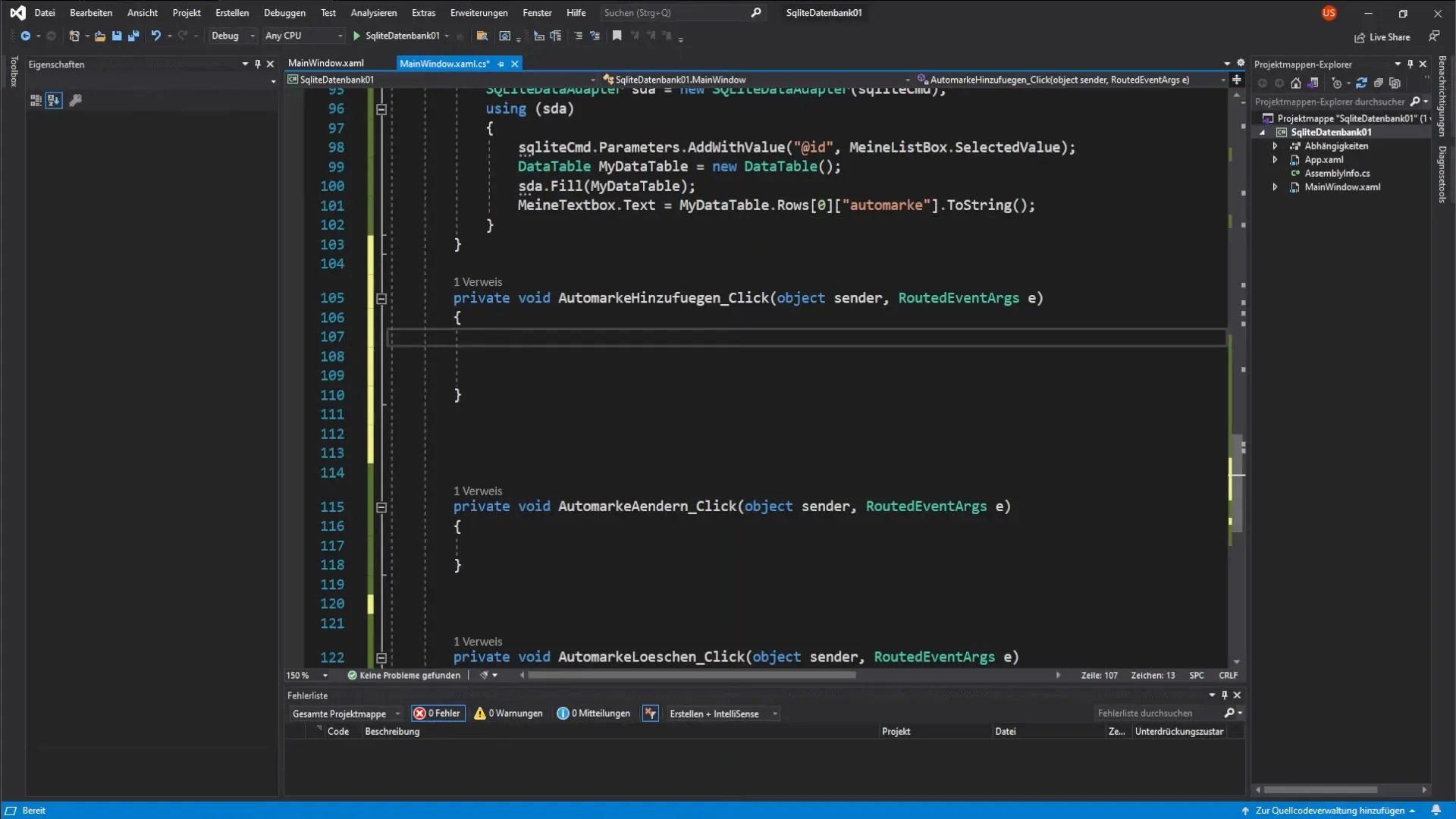Image resolution: width=1456 pixels, height=819 pixels.
Task: Open the Gesamte Projektmappe scope dropdown
Action: [346, 714]
